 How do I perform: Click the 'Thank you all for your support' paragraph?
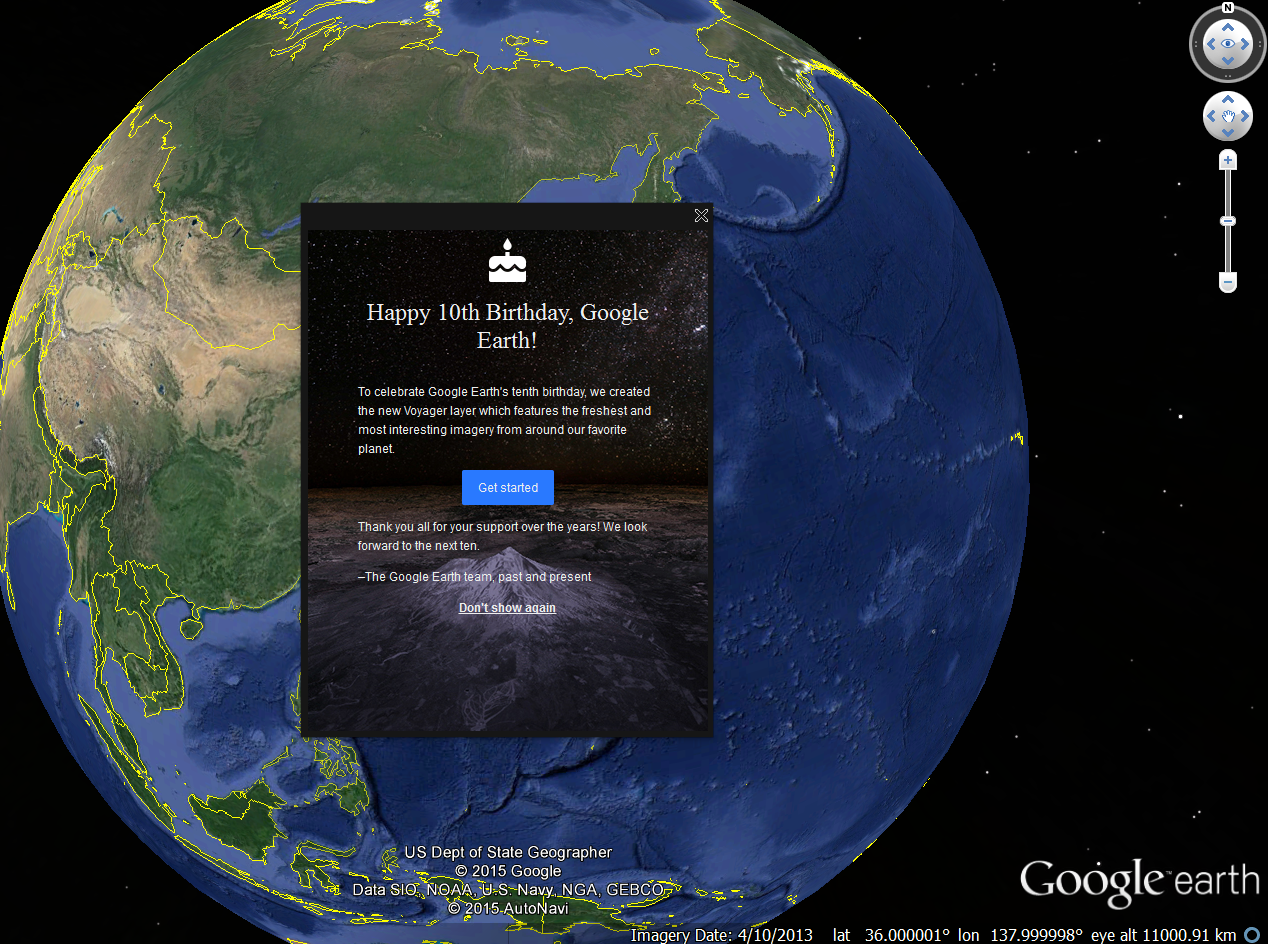pos(503,536)
